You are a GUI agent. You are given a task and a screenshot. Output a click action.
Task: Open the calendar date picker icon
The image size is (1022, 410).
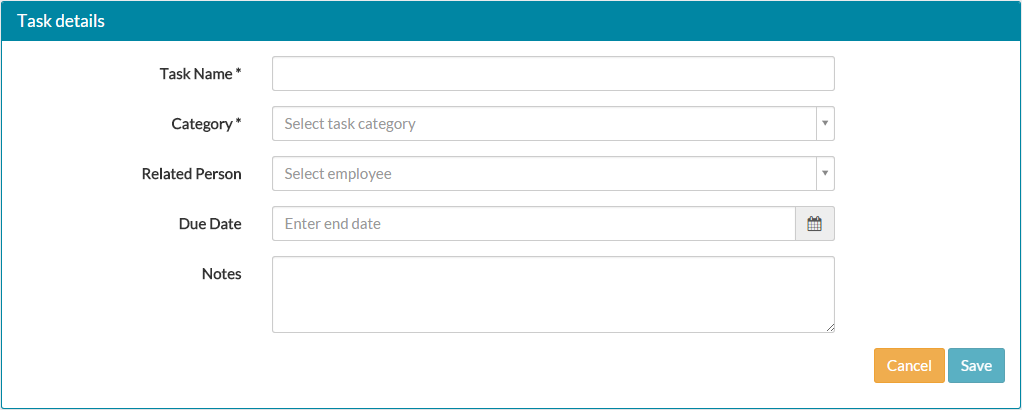pyautogui.click(x=814, y=224)
